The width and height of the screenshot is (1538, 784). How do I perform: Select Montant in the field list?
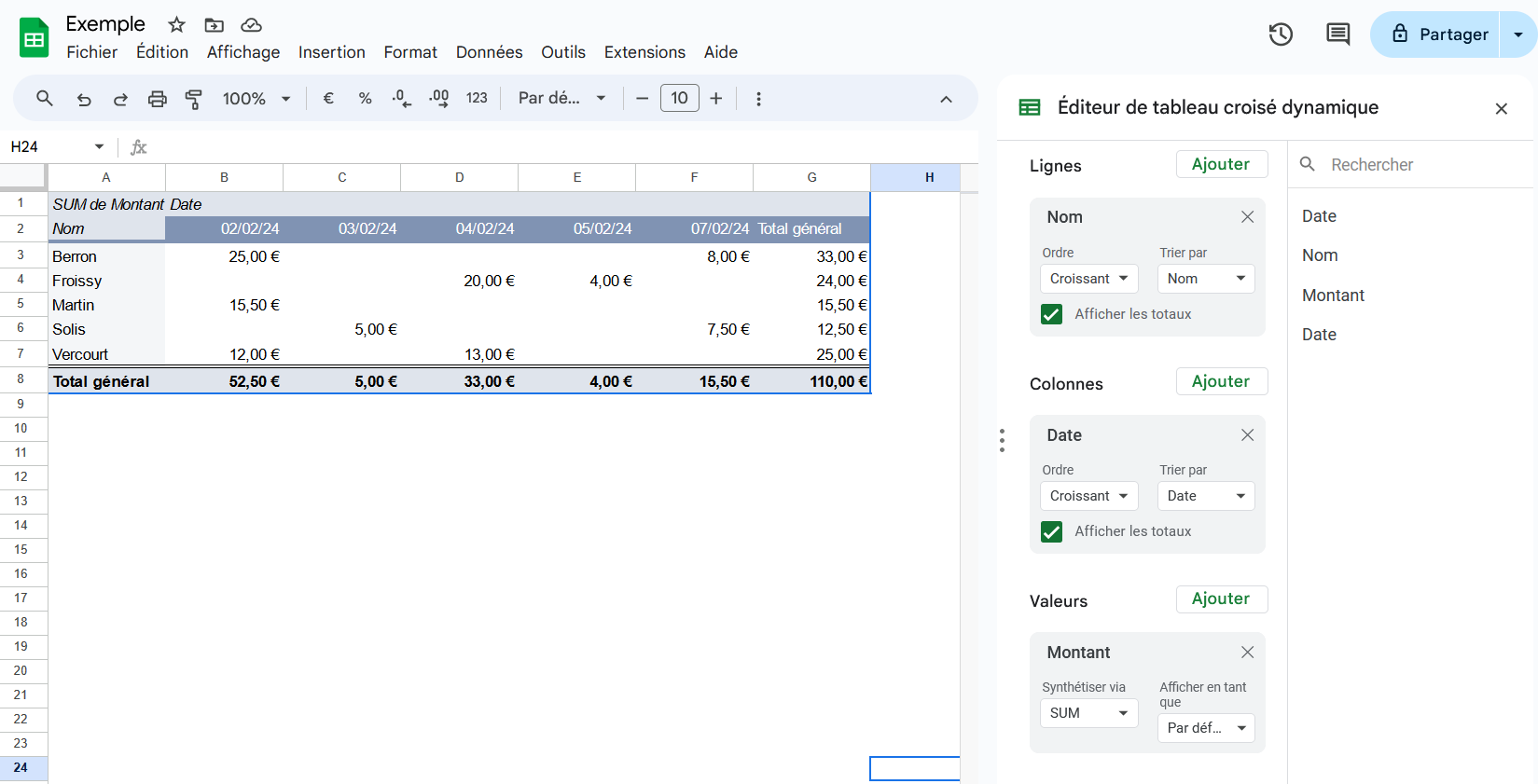pyautogui.click(x=1333, y=296)
